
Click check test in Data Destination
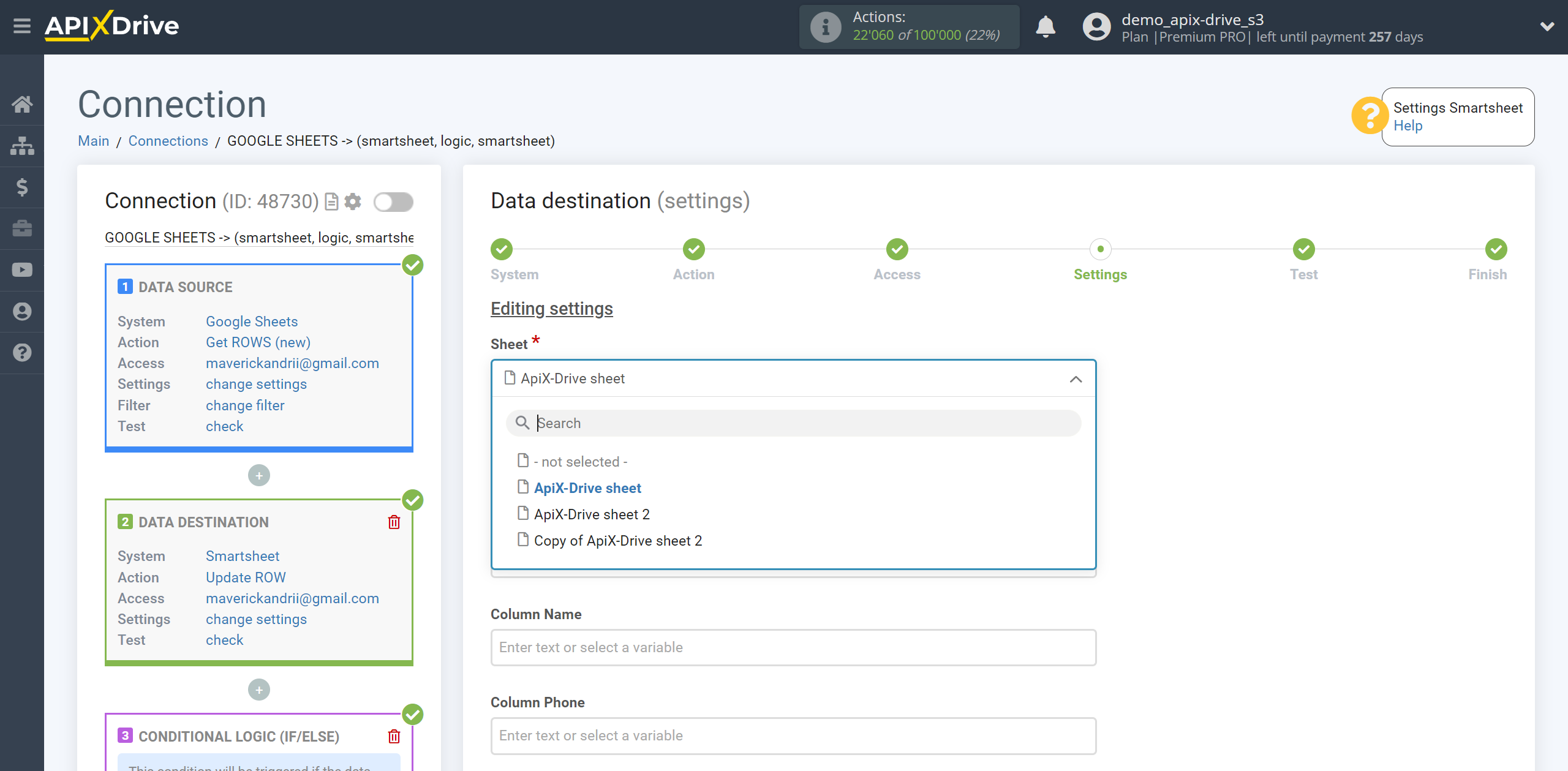coord(224,640)
